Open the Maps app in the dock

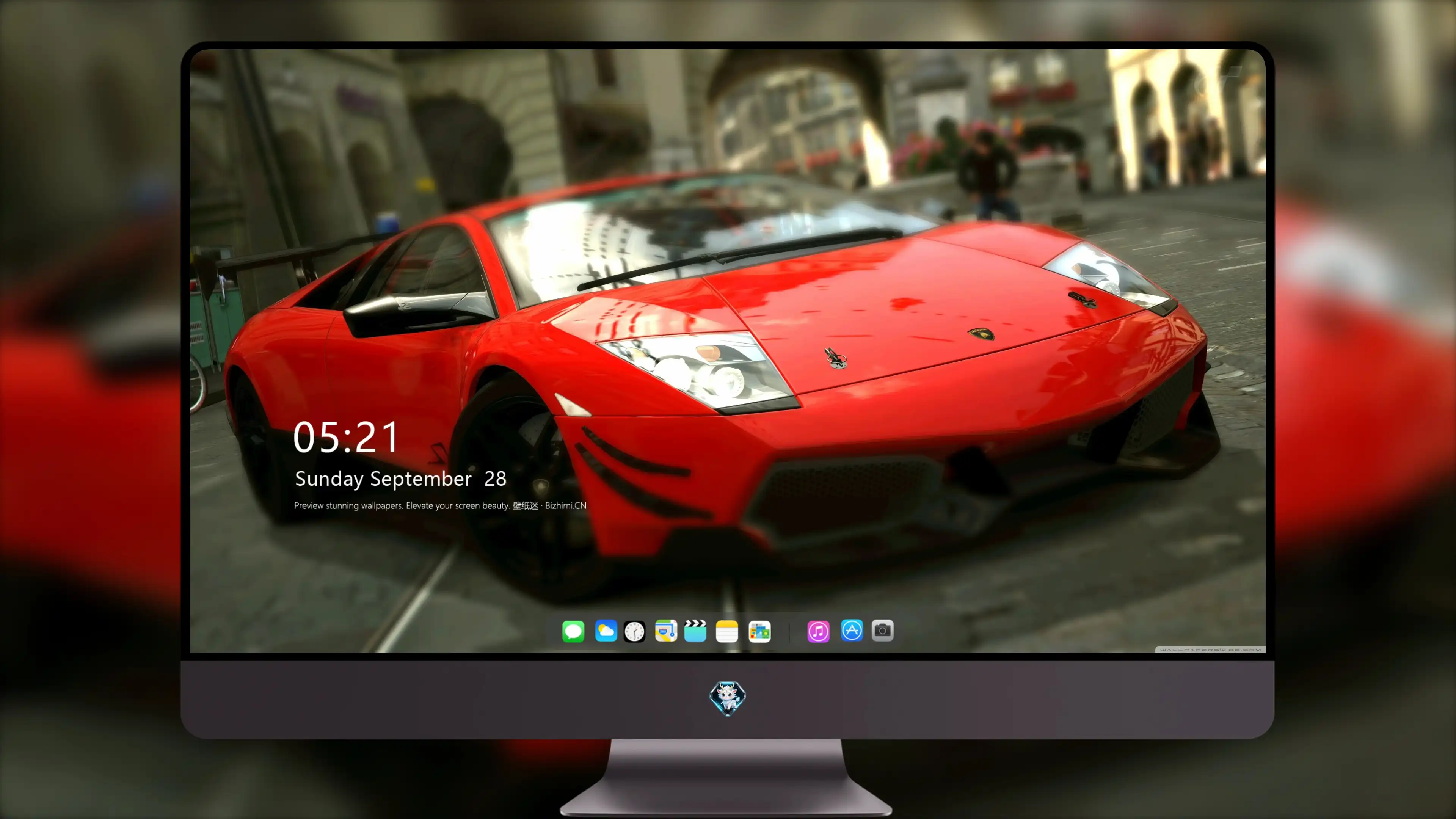point(666,631)
